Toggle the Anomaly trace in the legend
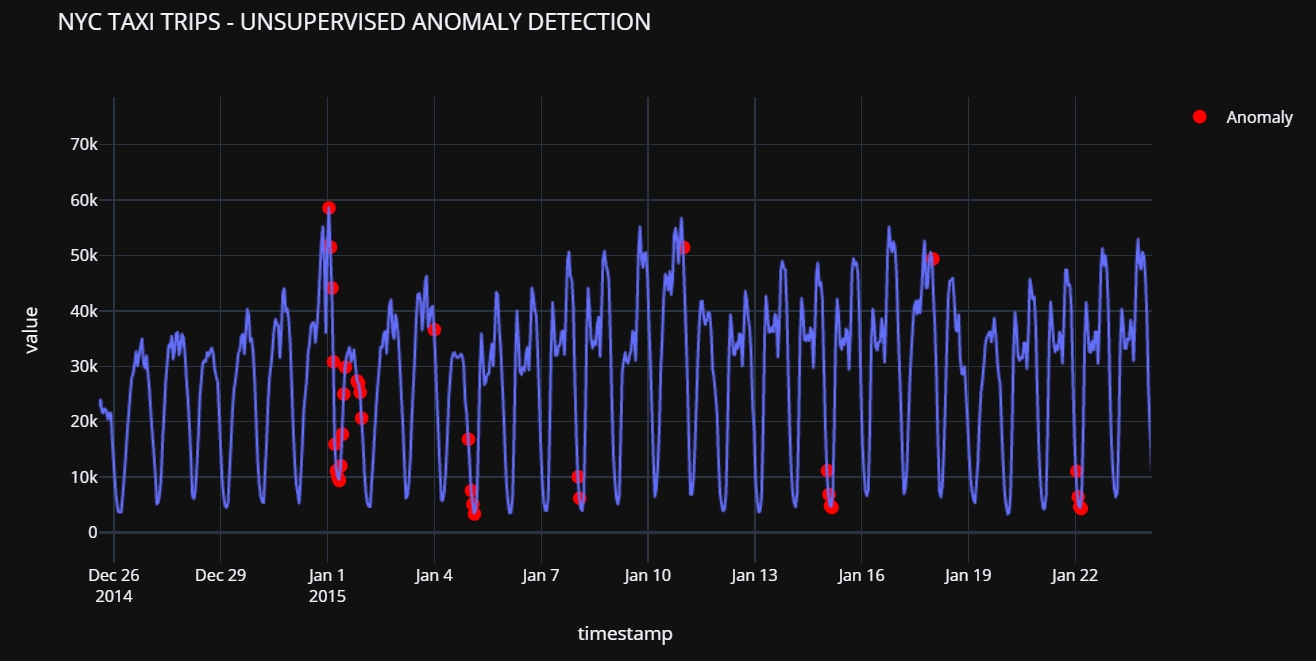Screen dimensions: 1316x661 pyautogui.click(x=1259, y=117)
